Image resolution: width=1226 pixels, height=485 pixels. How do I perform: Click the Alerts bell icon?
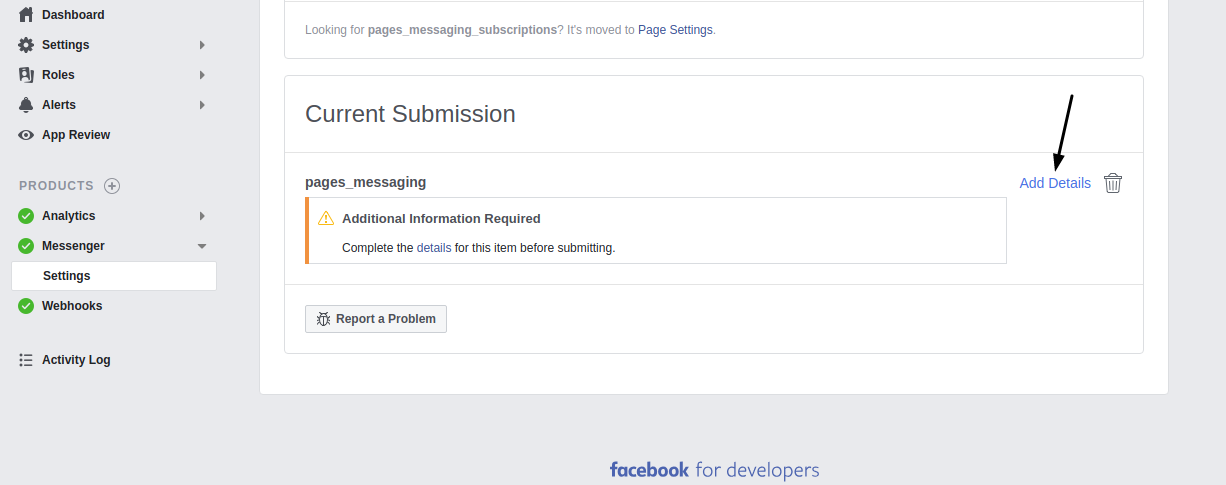[x=26, y=105]
